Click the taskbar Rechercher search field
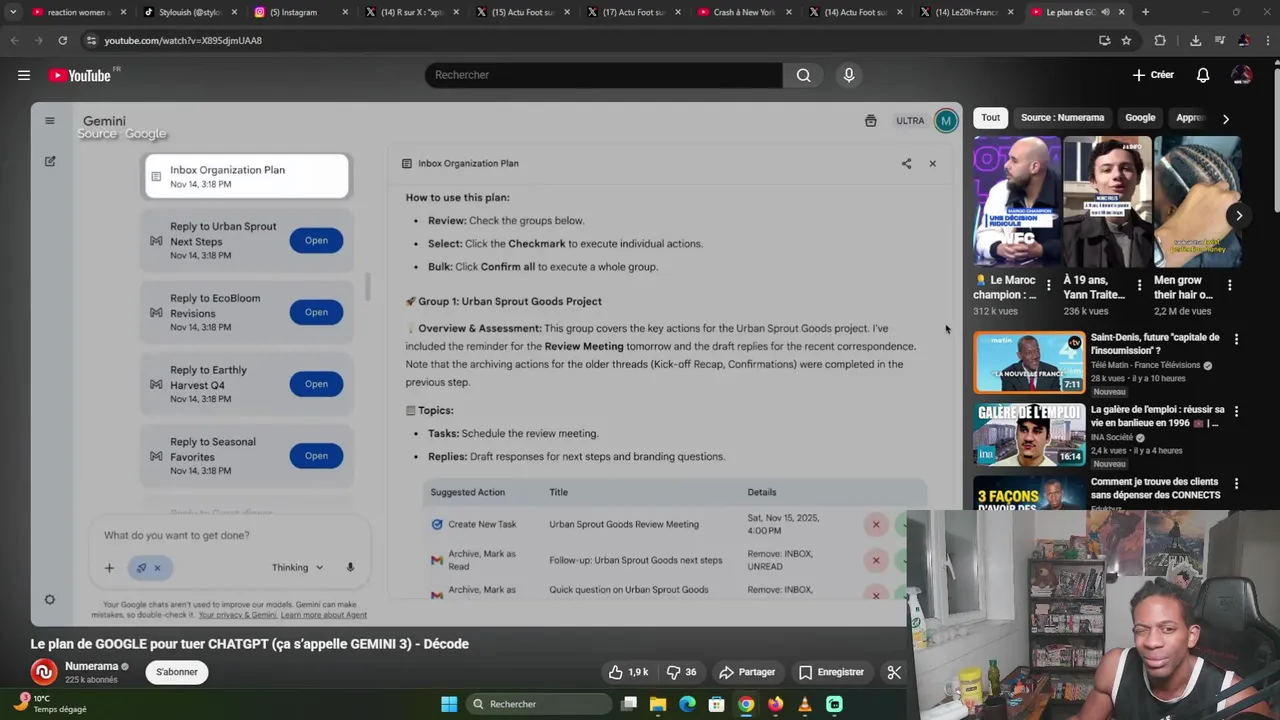1280x720 pixels. click(539, 704)
